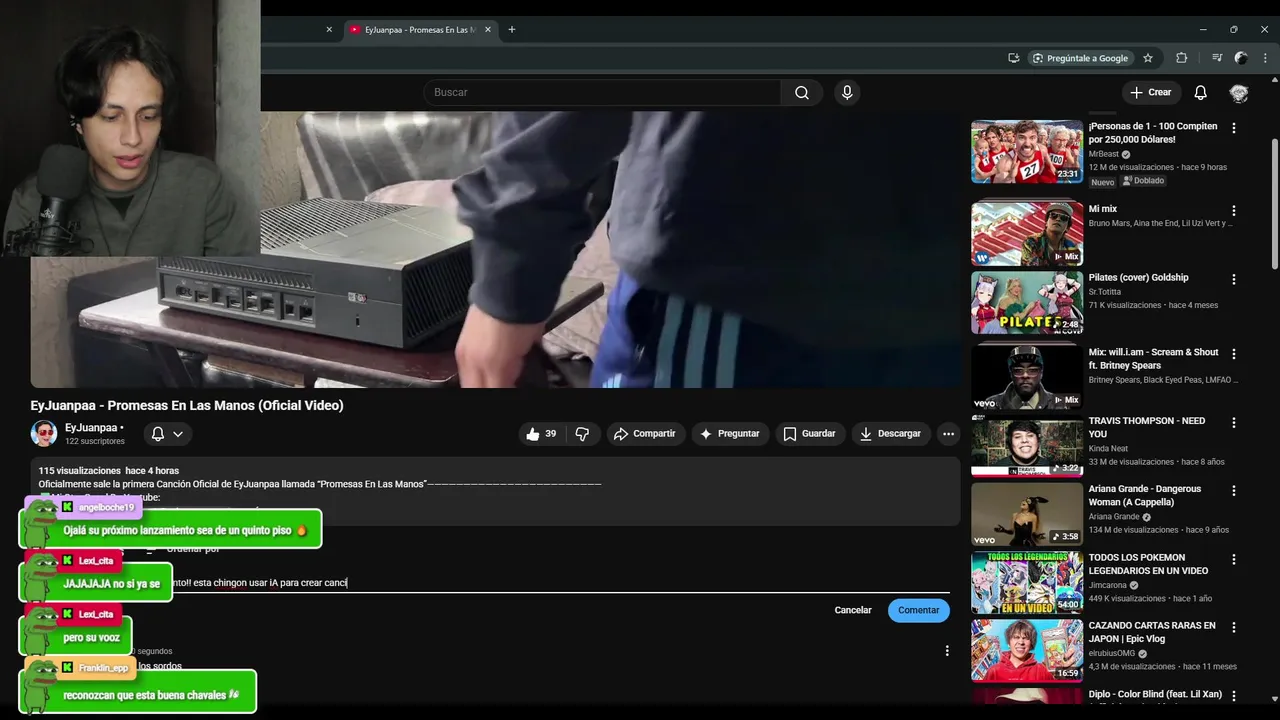
Task: Focus the Buscar search field
Action: click(602, 92)
